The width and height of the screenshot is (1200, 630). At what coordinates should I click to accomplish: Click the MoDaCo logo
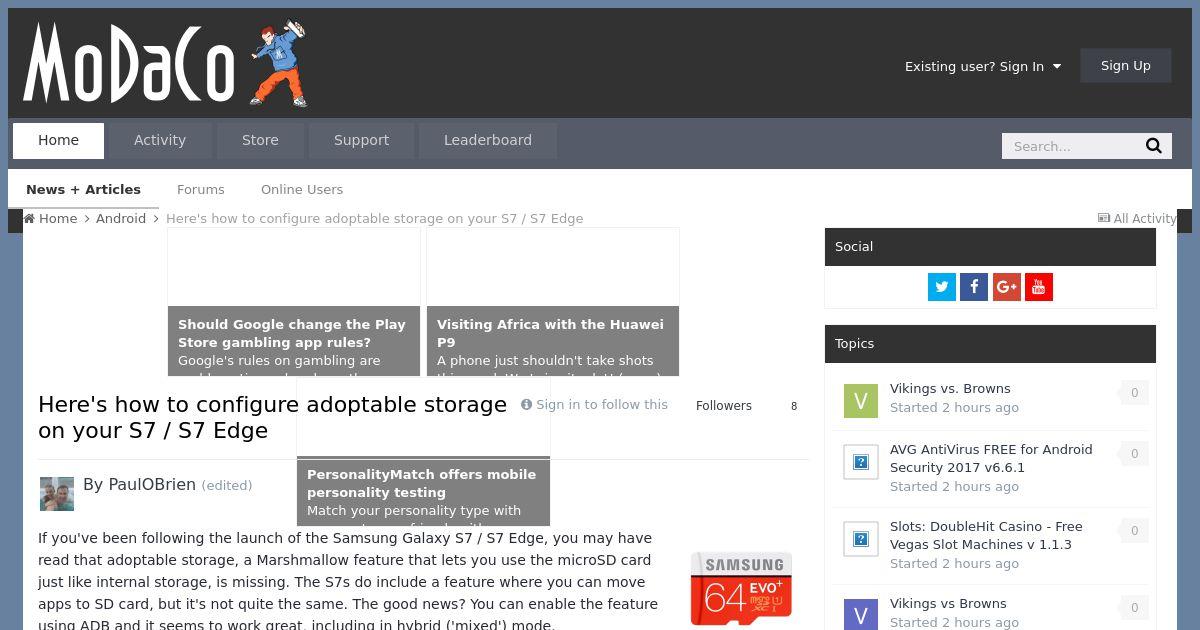pos(166,64)
